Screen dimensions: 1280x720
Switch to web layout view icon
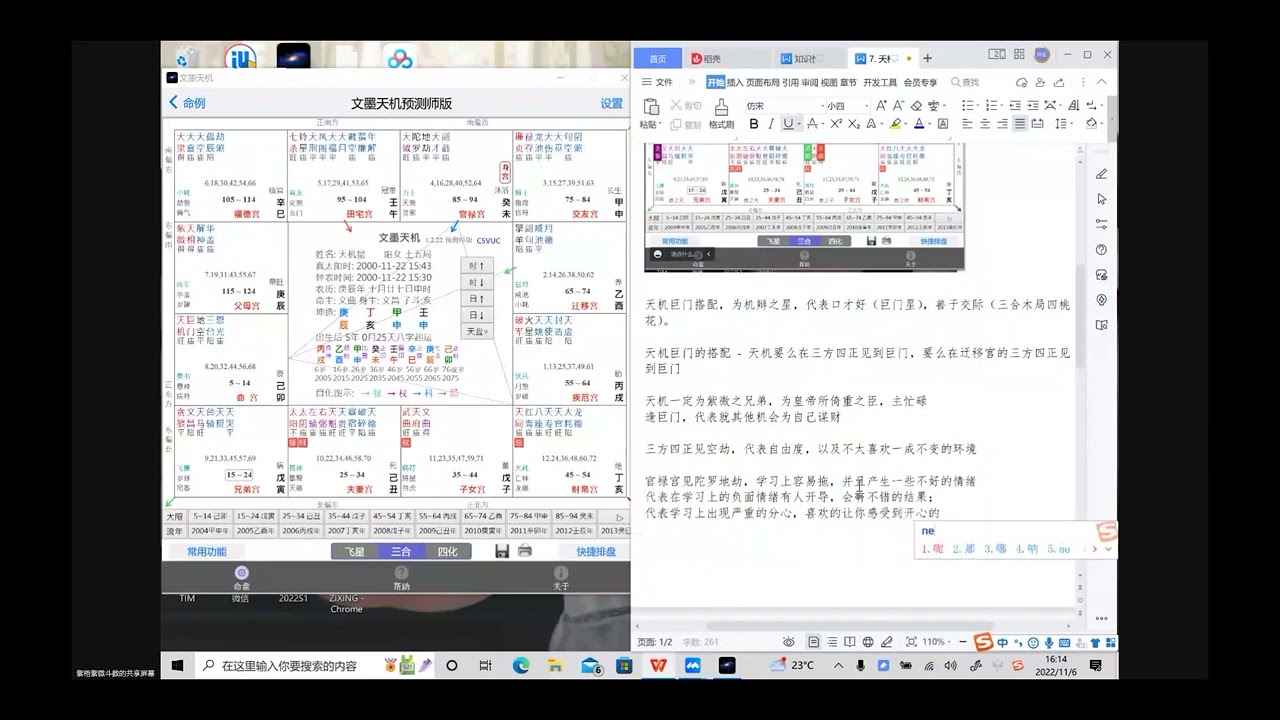coord(868,641)
